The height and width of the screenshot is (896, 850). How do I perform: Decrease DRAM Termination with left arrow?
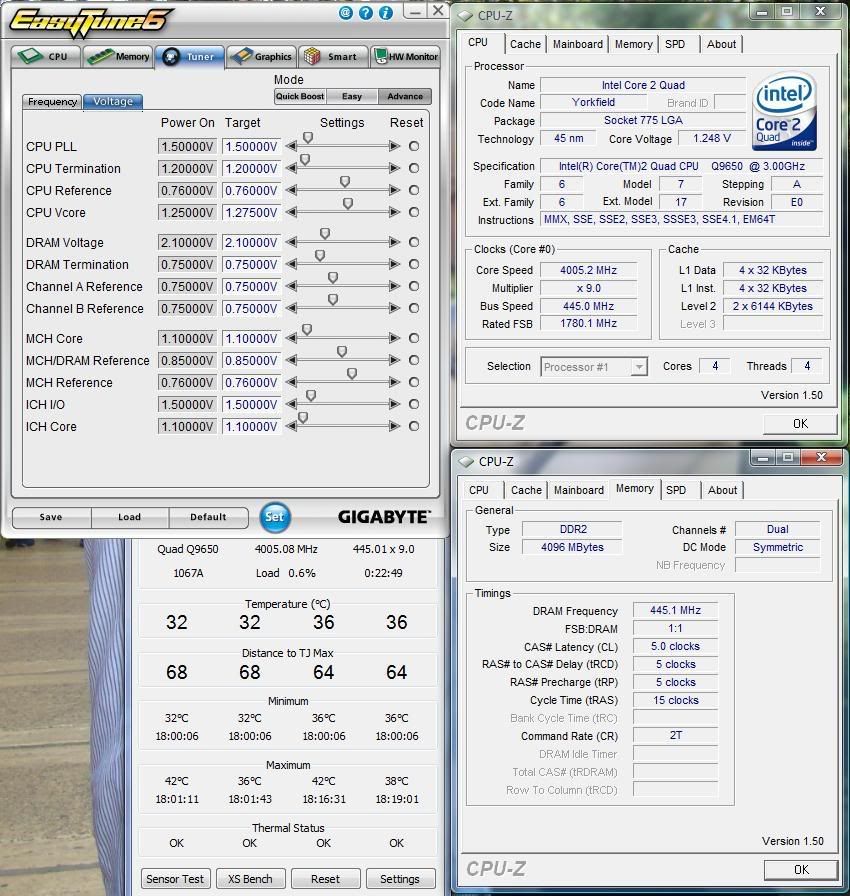291,264
